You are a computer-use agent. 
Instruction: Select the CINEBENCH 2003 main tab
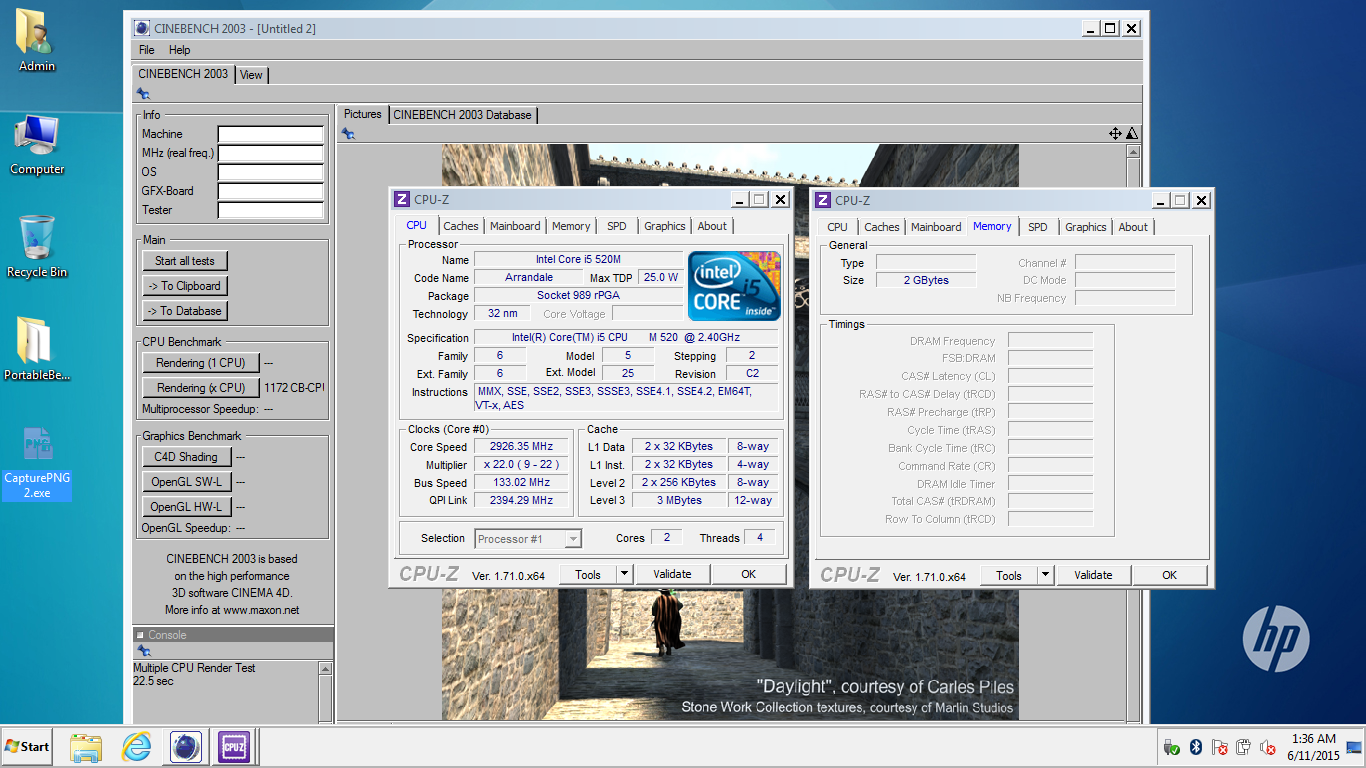tap(183, 74)
